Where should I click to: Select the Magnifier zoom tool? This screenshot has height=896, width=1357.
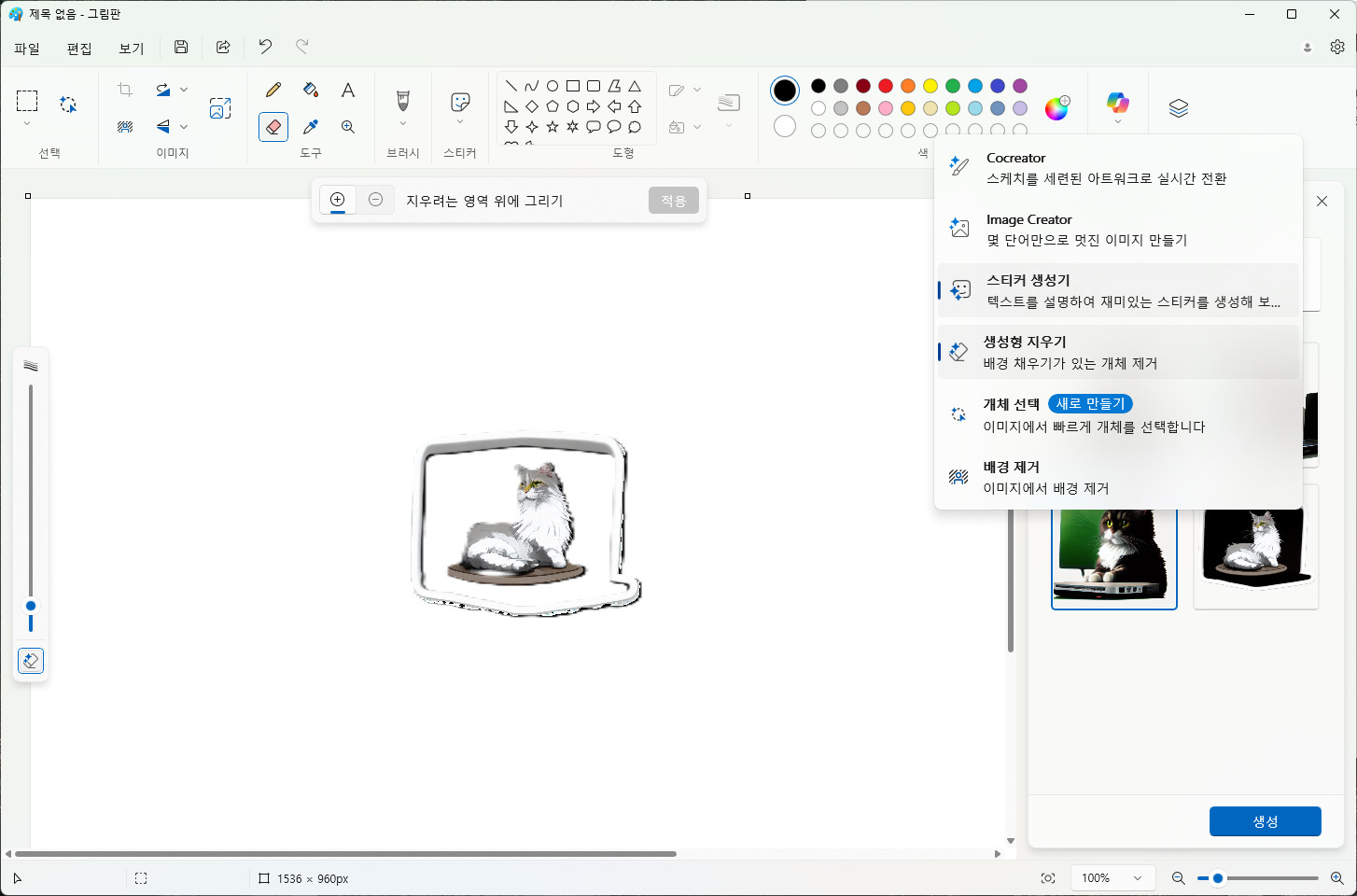coord(348,127)
